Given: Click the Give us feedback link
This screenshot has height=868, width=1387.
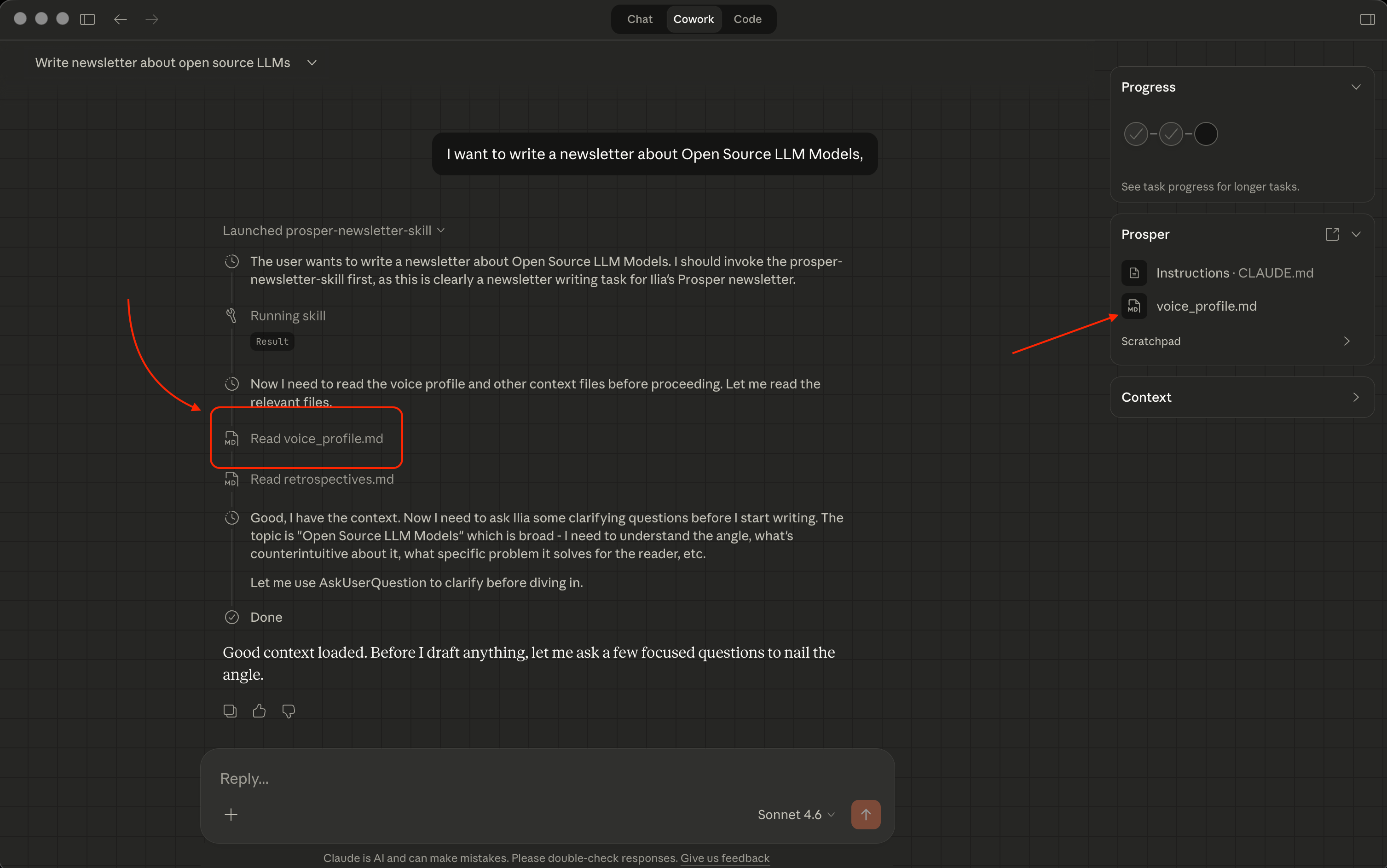Looking at the screenshot, I should click(724, 858).
